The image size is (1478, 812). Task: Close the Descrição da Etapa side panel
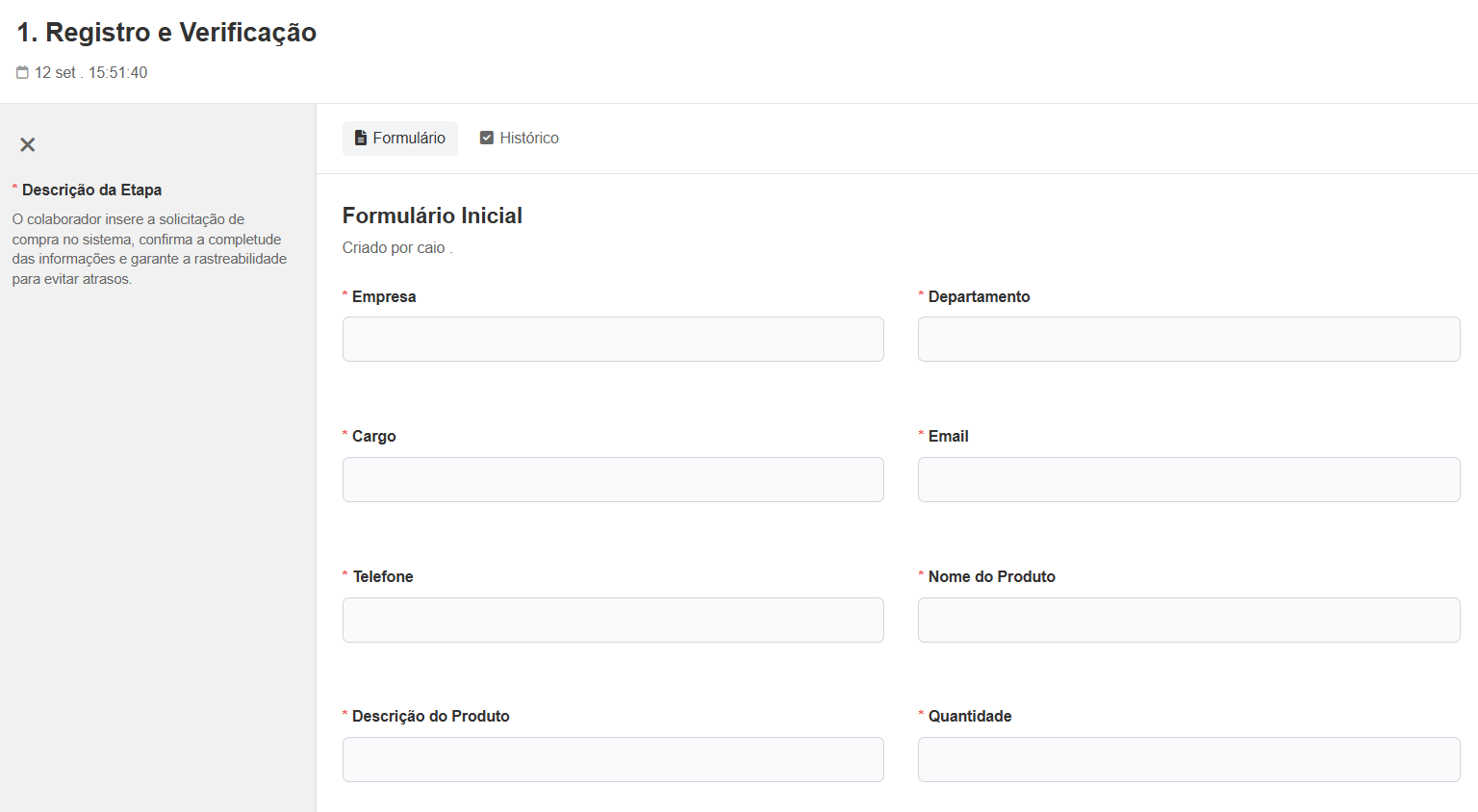click(x=28, y=144)
